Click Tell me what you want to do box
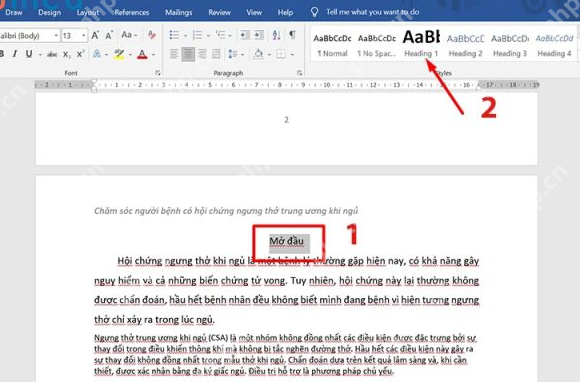580x382 pixels. 372,12
